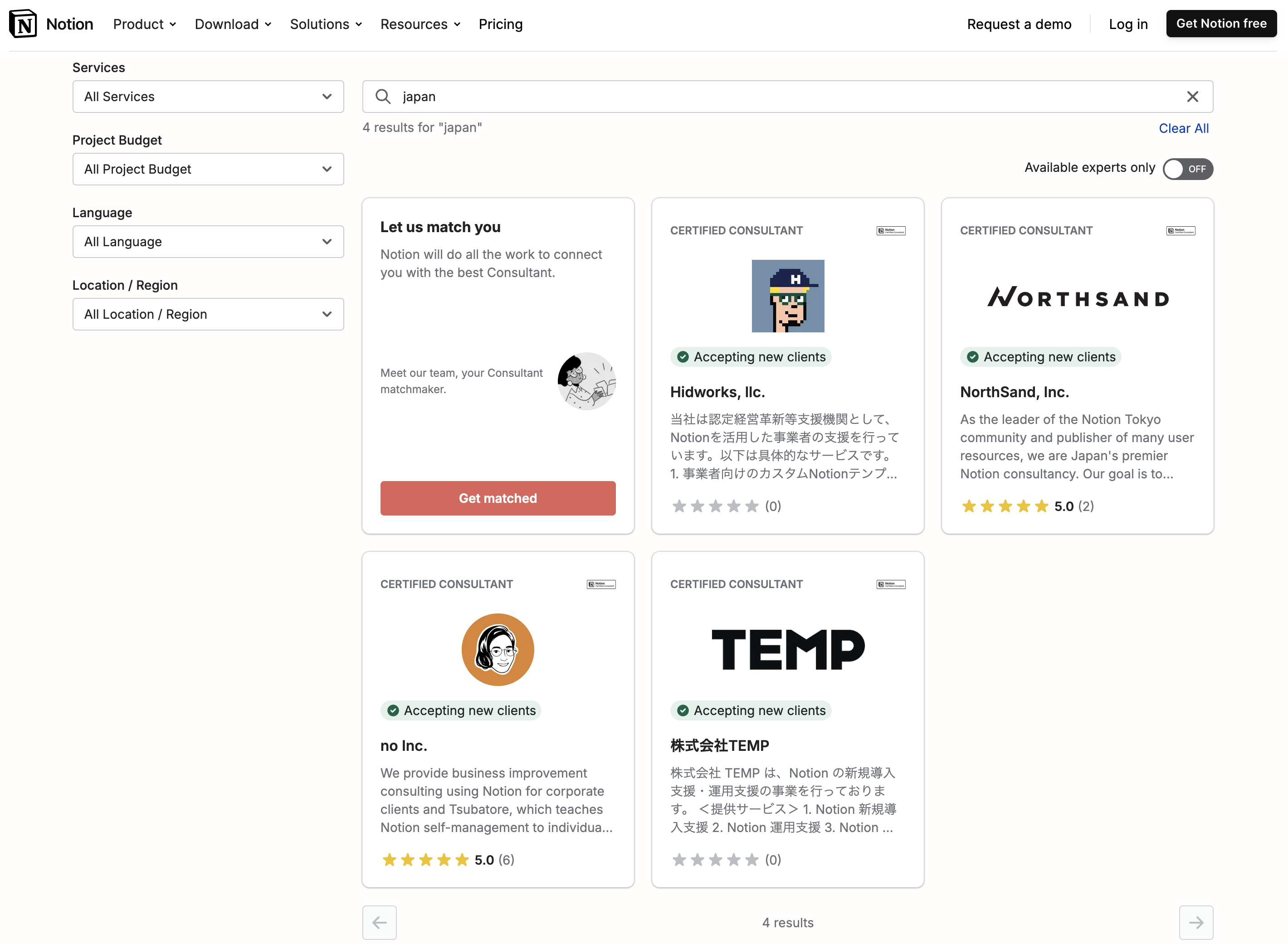
Task: Click the no Inc. portrait avatar
Action: (498, 650)
